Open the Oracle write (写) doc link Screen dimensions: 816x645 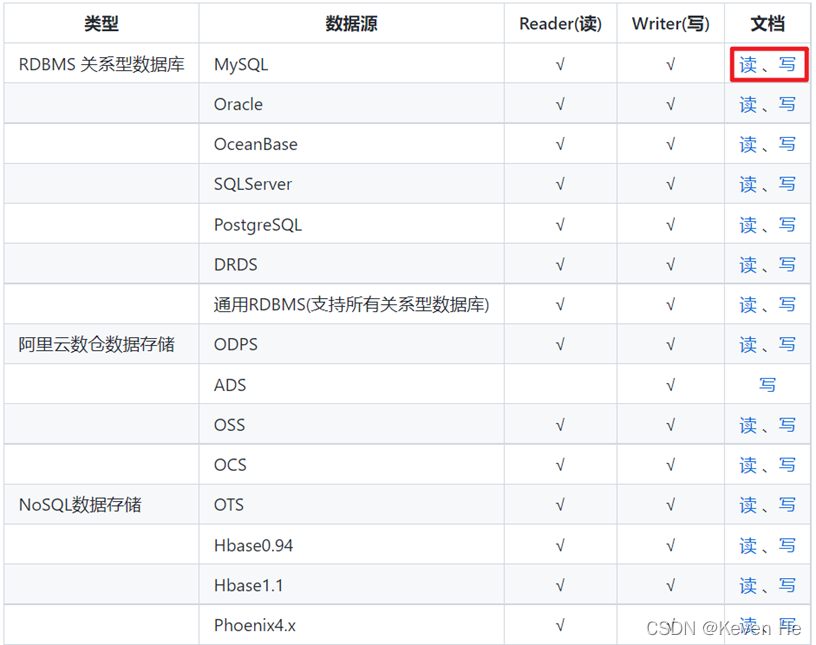787,105
